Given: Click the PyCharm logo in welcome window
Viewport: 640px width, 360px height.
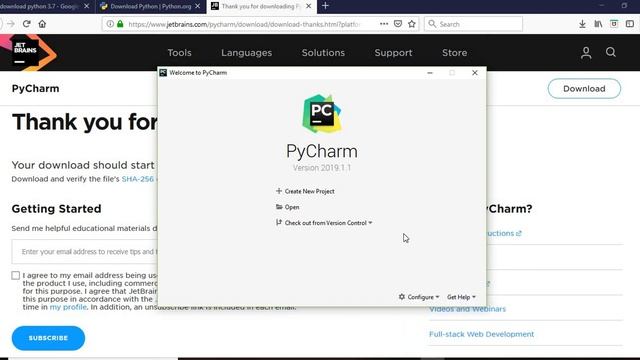Looking at the screenshot, I should [x=322, y=114].
